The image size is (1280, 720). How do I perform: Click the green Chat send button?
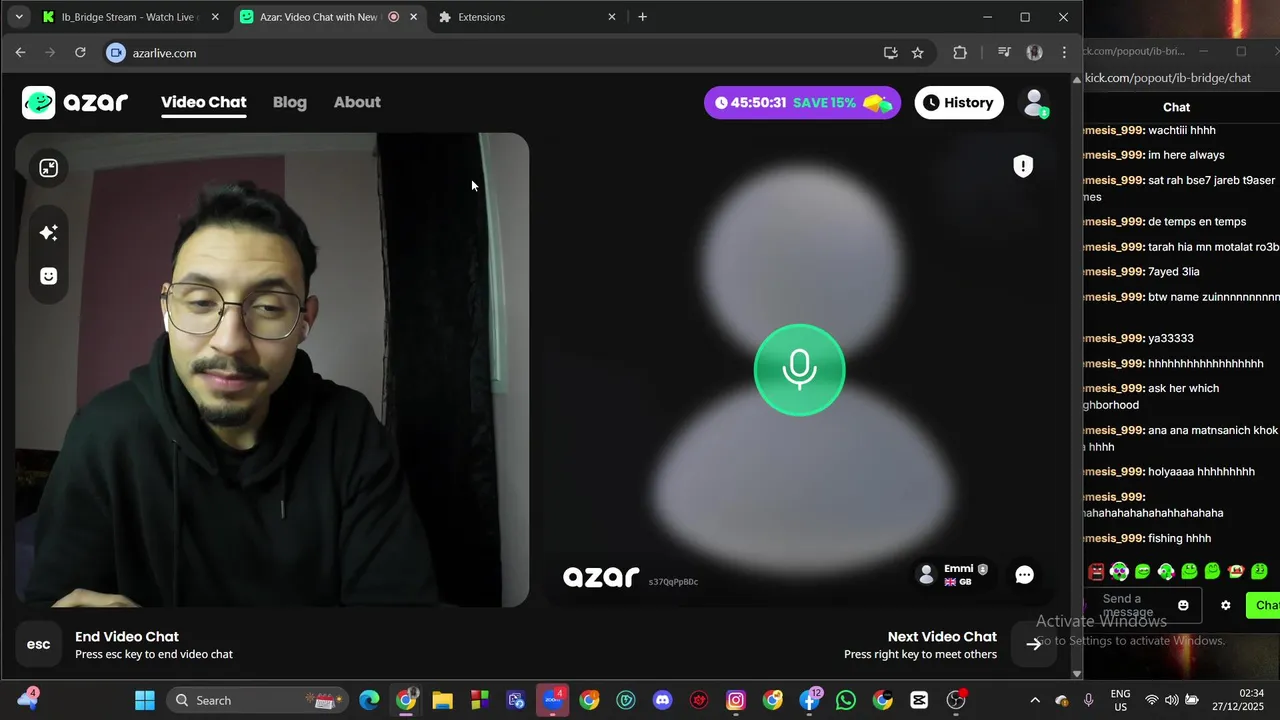click(x=1263, y=605)
